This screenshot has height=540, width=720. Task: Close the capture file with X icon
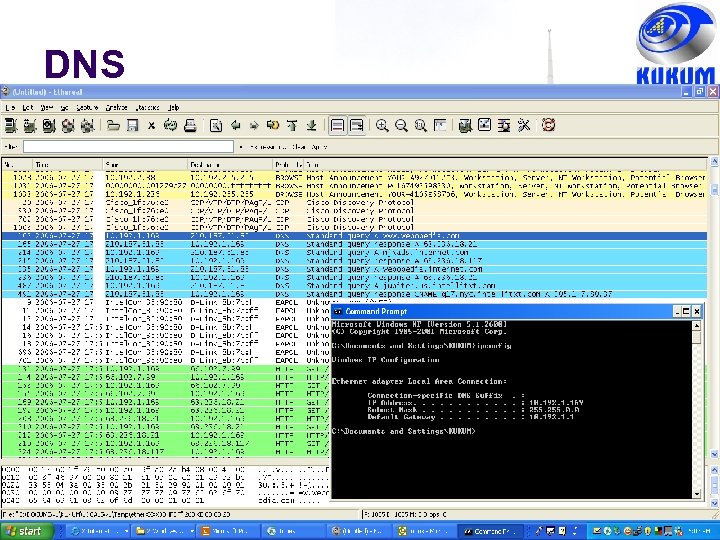pos(151,125)
